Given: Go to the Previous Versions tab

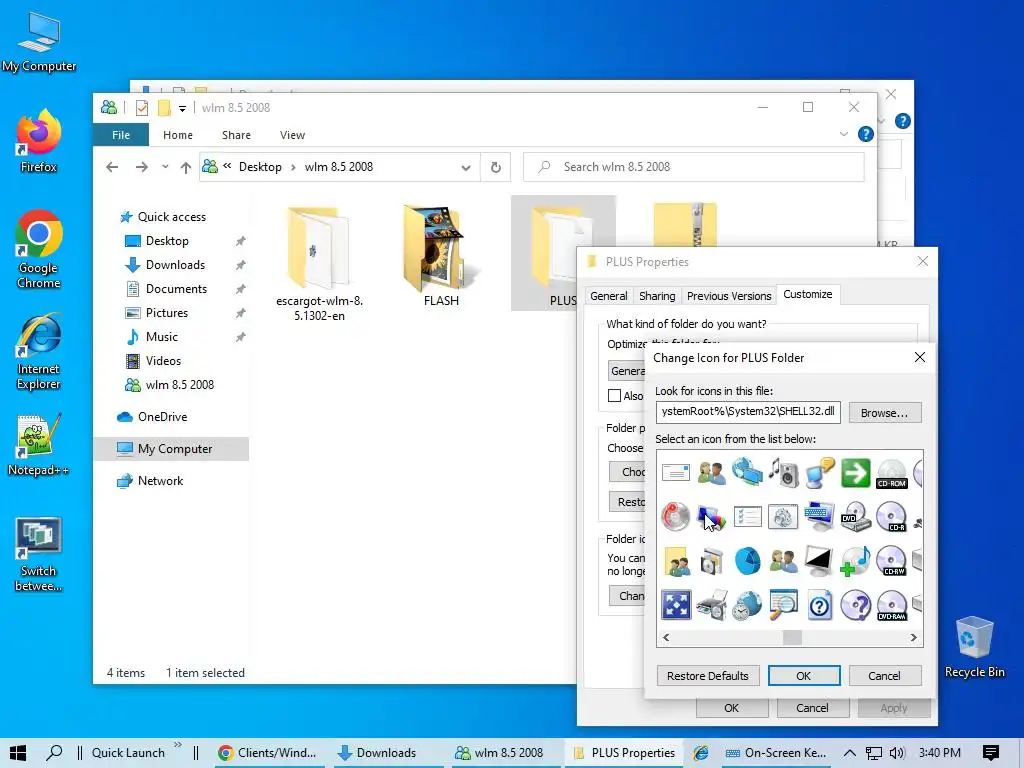Looking at the screenshot, I should [729, 296].
